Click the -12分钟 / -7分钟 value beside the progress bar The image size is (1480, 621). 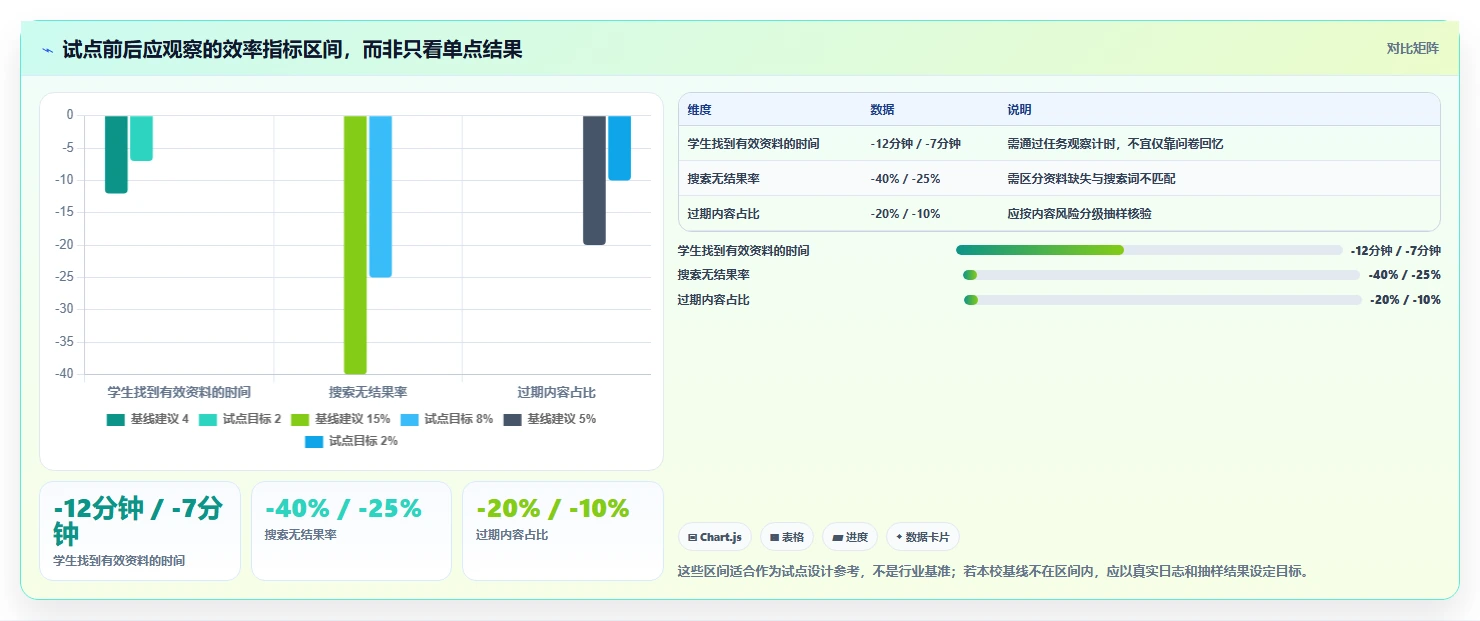pos(1395,251)
